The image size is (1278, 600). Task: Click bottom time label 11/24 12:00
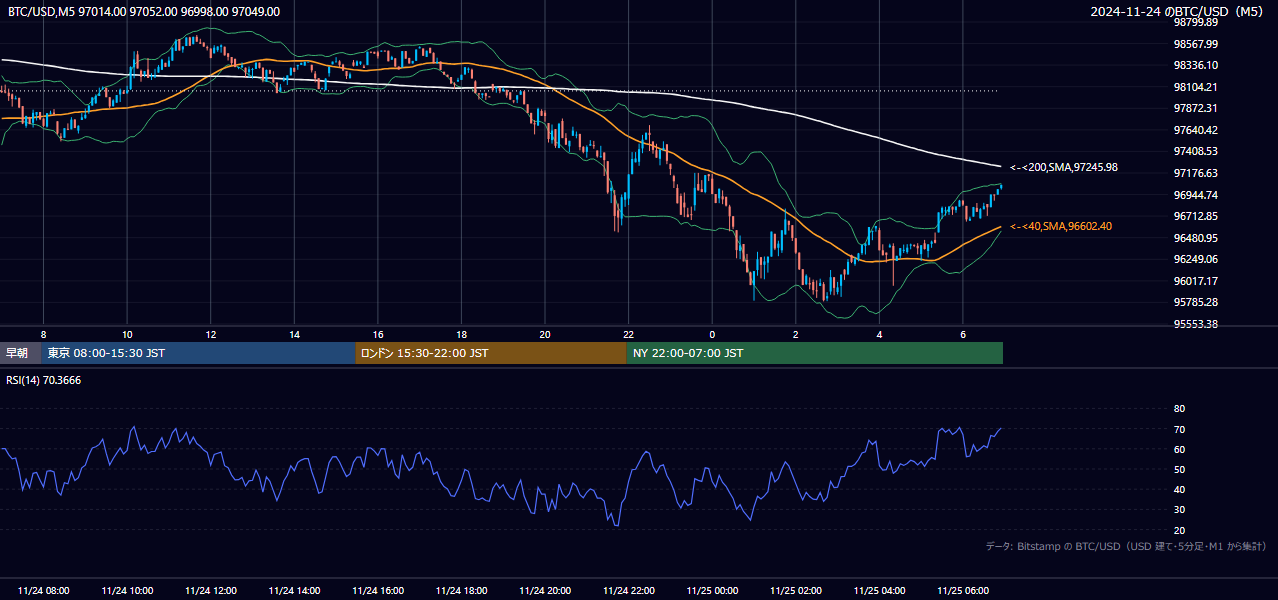211,591
